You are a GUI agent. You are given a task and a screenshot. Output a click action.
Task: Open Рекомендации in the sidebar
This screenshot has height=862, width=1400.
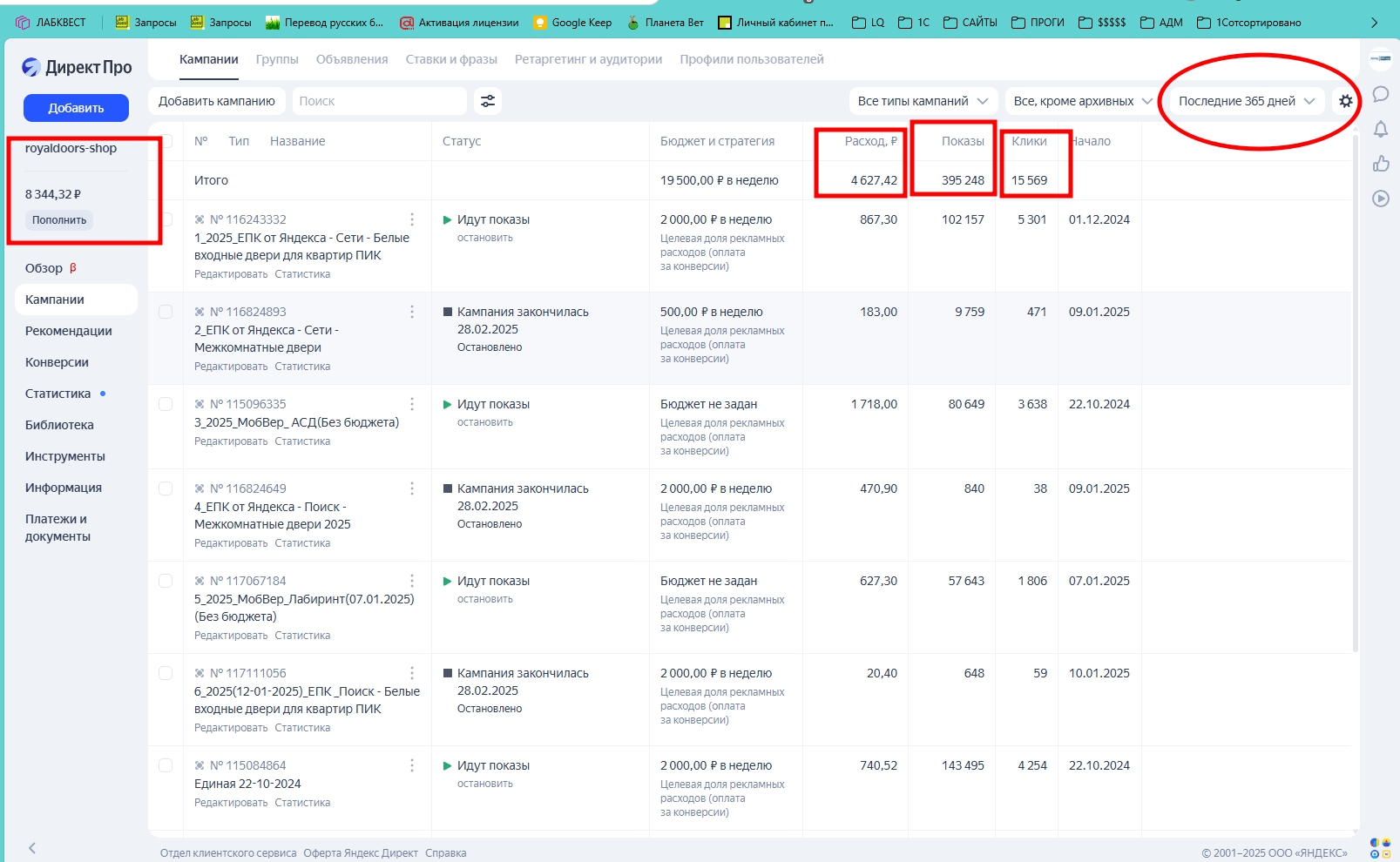pyautogui.click(x=69, y=331)
